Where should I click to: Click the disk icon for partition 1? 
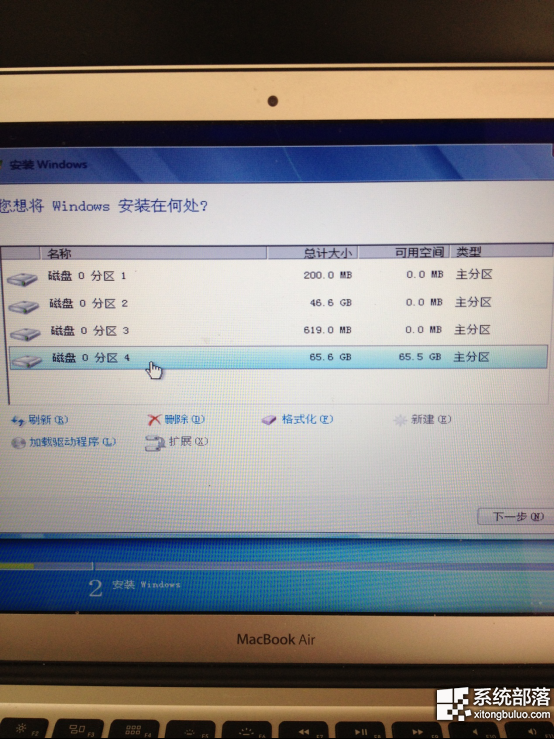pos(22,279)
